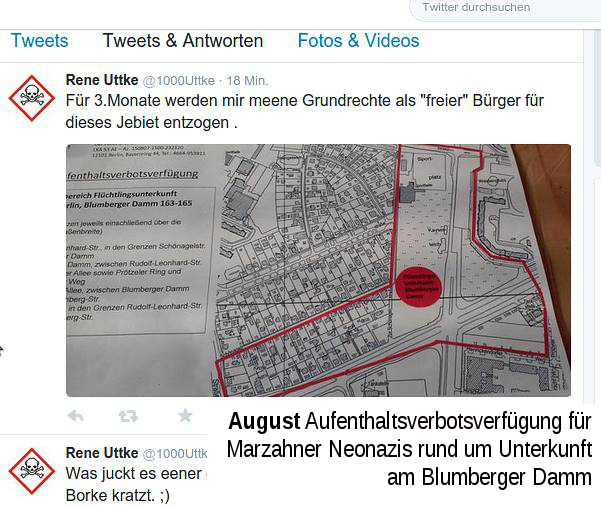Open the skull avatar of the second tweet
The image size is (601, 508).
pos(32,471)
